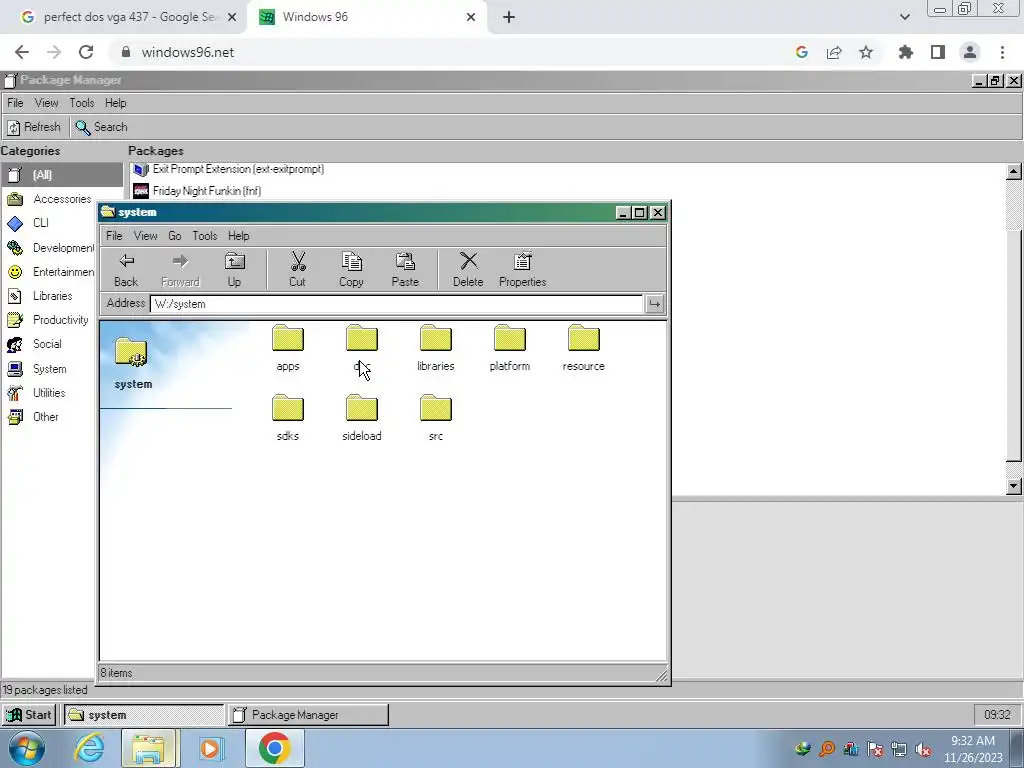Cut the selection with the scissors icon
Viewport: 1024px width, 768px height.
pyautogui.click(x=298, y=270)
